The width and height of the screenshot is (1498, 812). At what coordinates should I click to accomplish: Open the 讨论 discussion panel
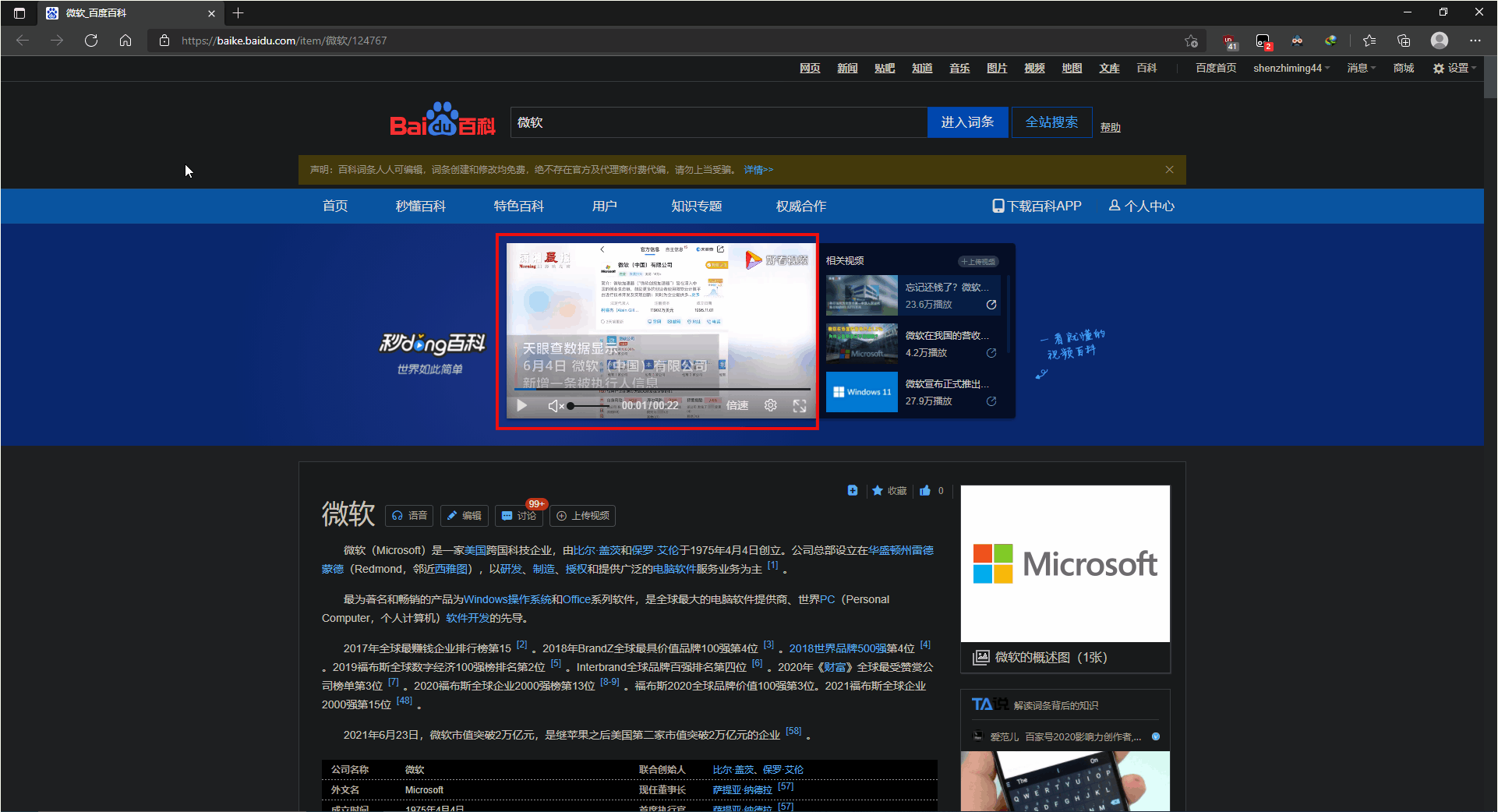[518, 515]
